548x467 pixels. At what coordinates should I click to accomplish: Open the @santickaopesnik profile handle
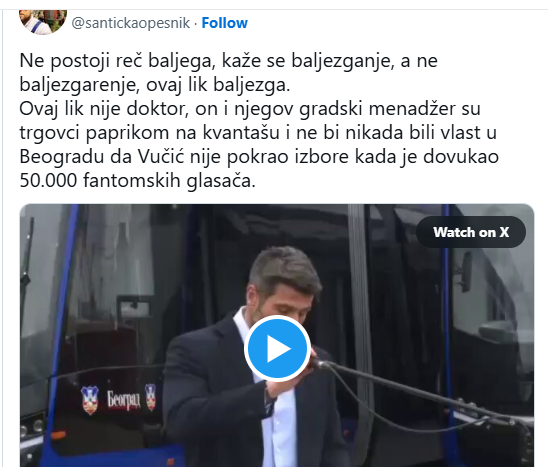[131, 23]
